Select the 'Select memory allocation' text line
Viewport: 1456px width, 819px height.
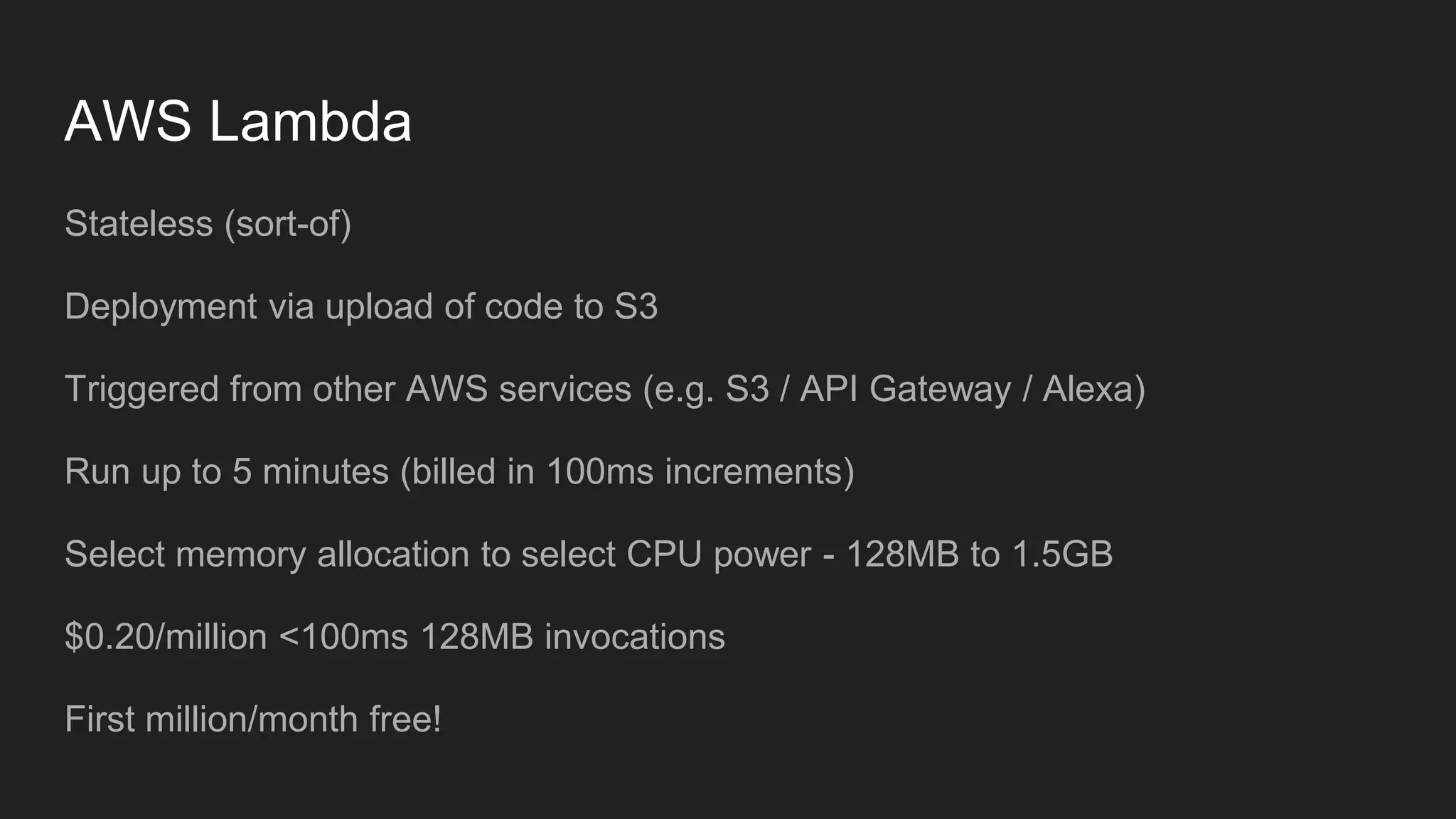coord(588,554)
